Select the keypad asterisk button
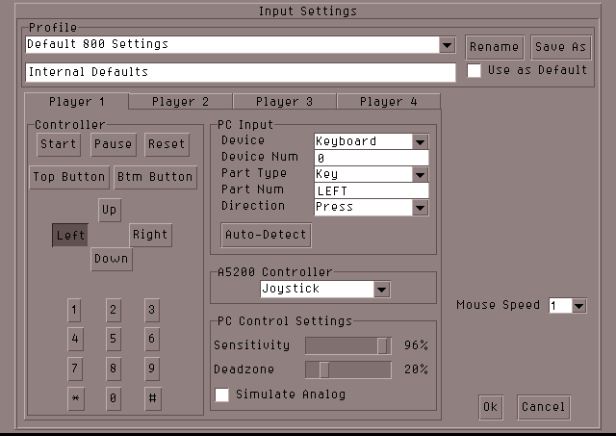616x436 pixels. coord(75,399)
